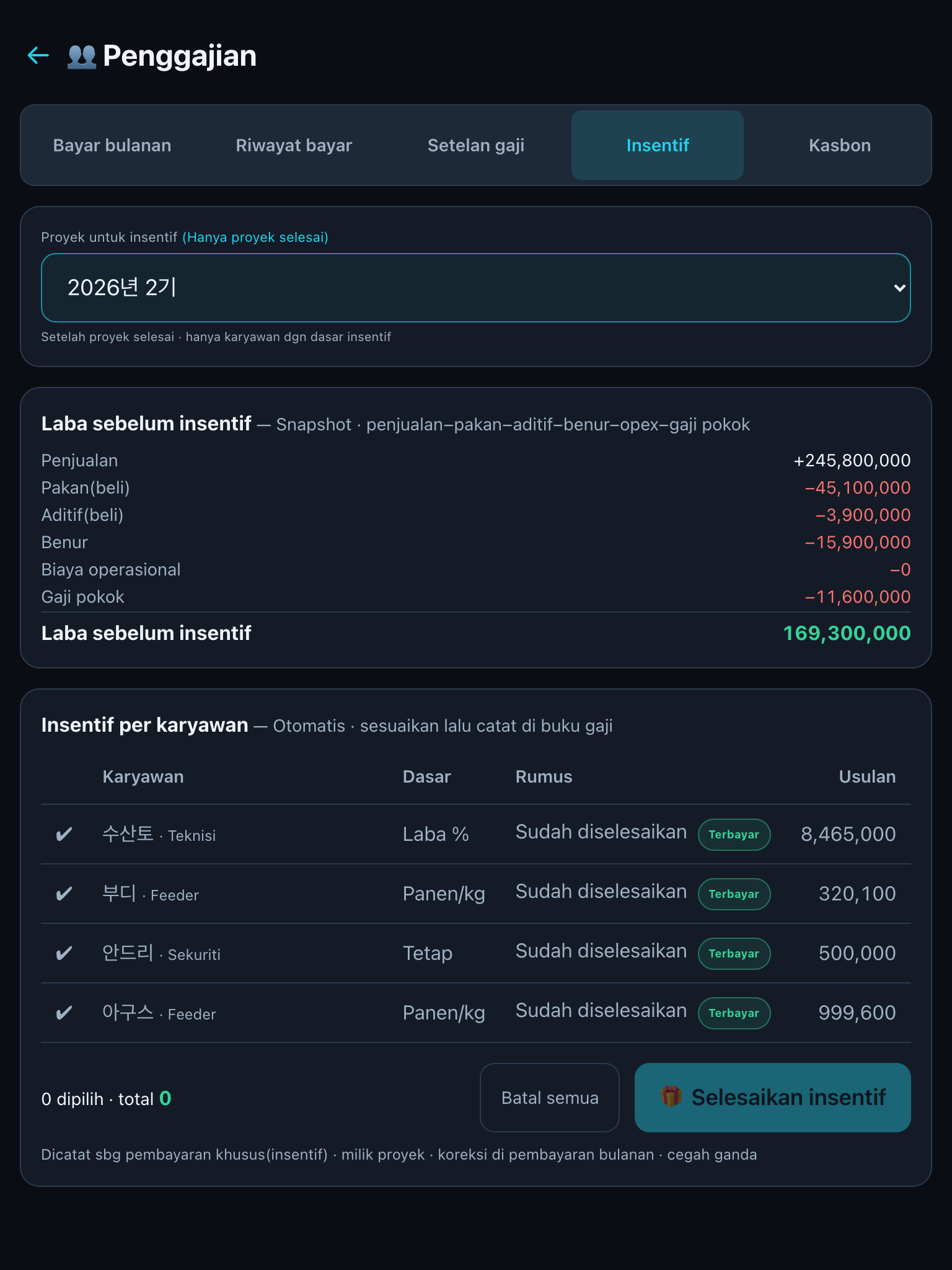This screenshot has width=952, height=1270.
Task: Click the proposed amount 8,465,000
Action: coord(848,834)
